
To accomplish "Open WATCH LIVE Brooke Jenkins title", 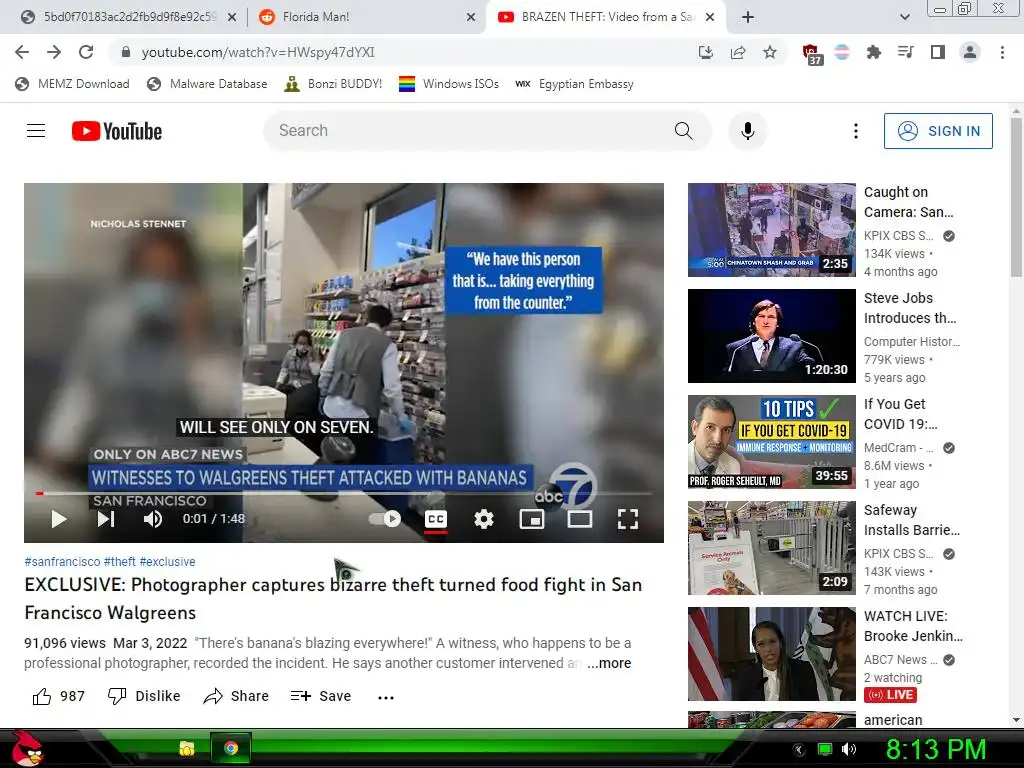I will (x=913, y=626).
